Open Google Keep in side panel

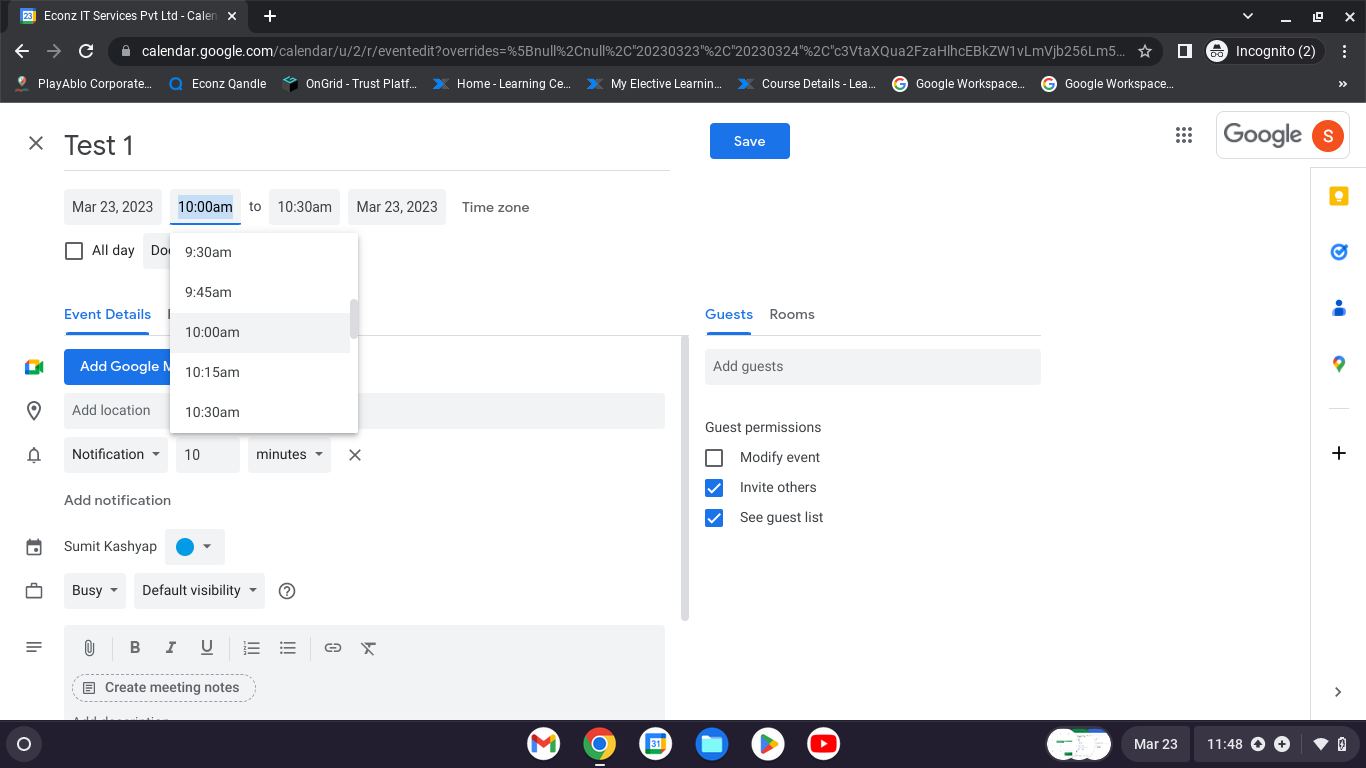(1339, 196)
